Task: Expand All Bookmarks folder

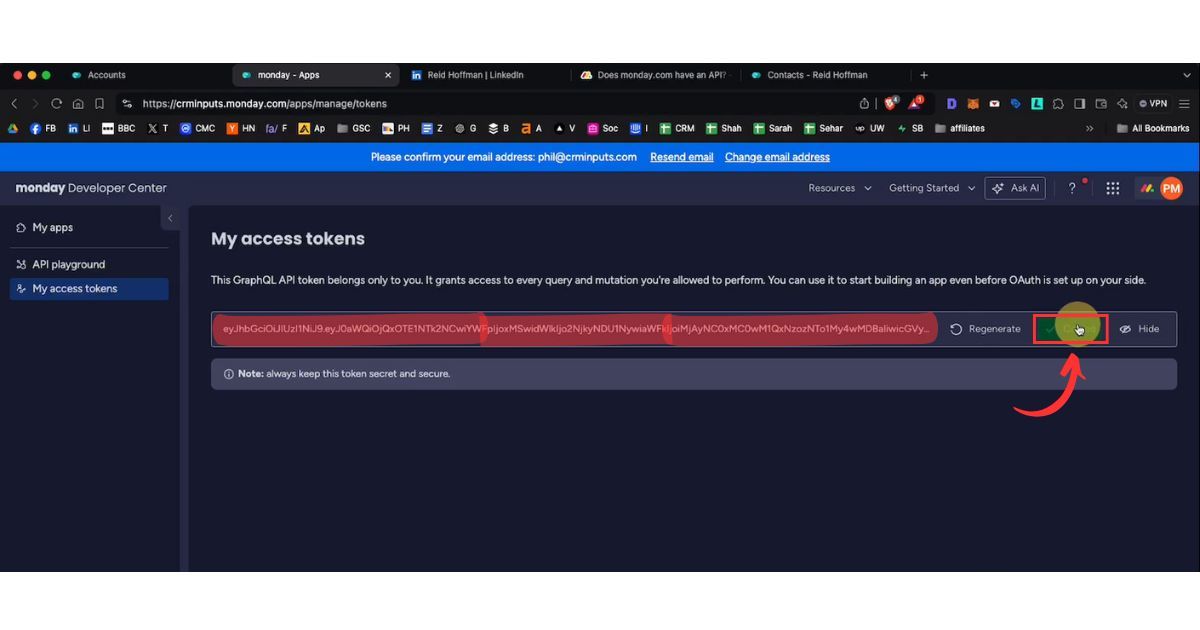Action: [x=1153, y=128]
